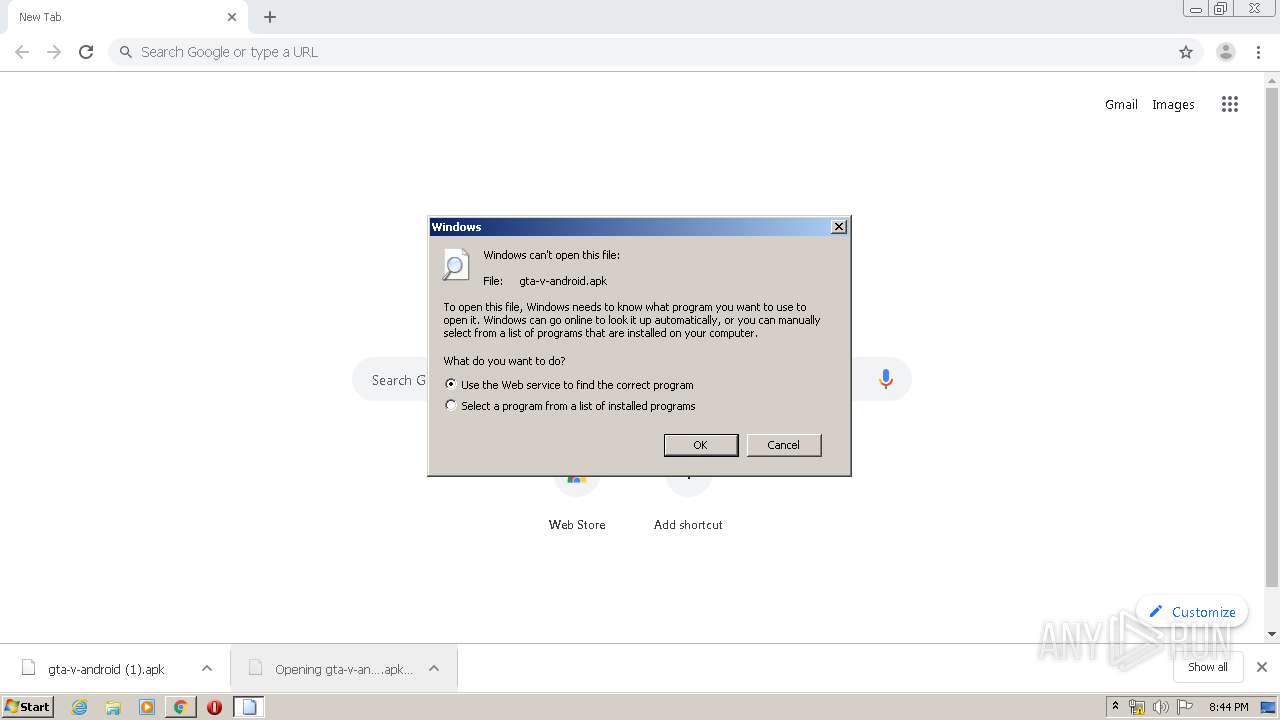Dismiss dialog with the Cancel button
This screenshot has height=720, width=1280.
784,445
